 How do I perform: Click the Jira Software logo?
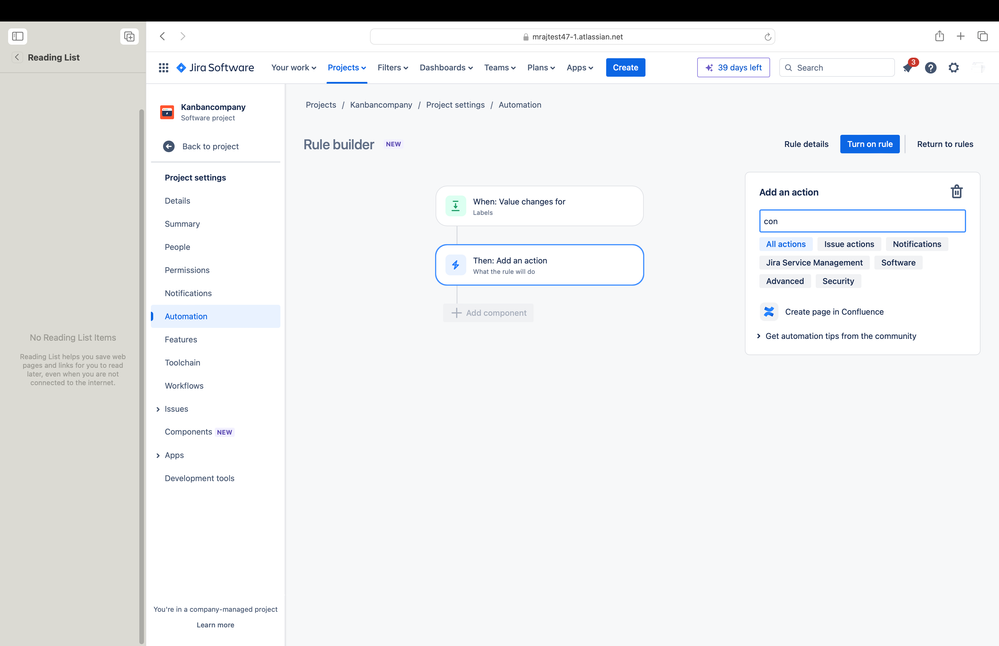point(215,68)
